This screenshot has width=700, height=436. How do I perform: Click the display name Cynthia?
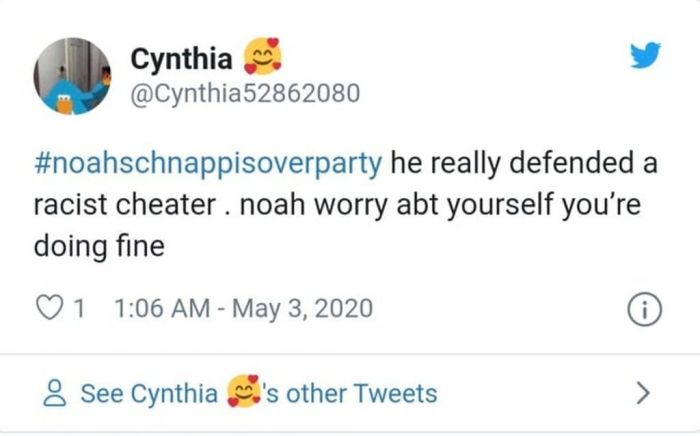[x=182, y=59]
